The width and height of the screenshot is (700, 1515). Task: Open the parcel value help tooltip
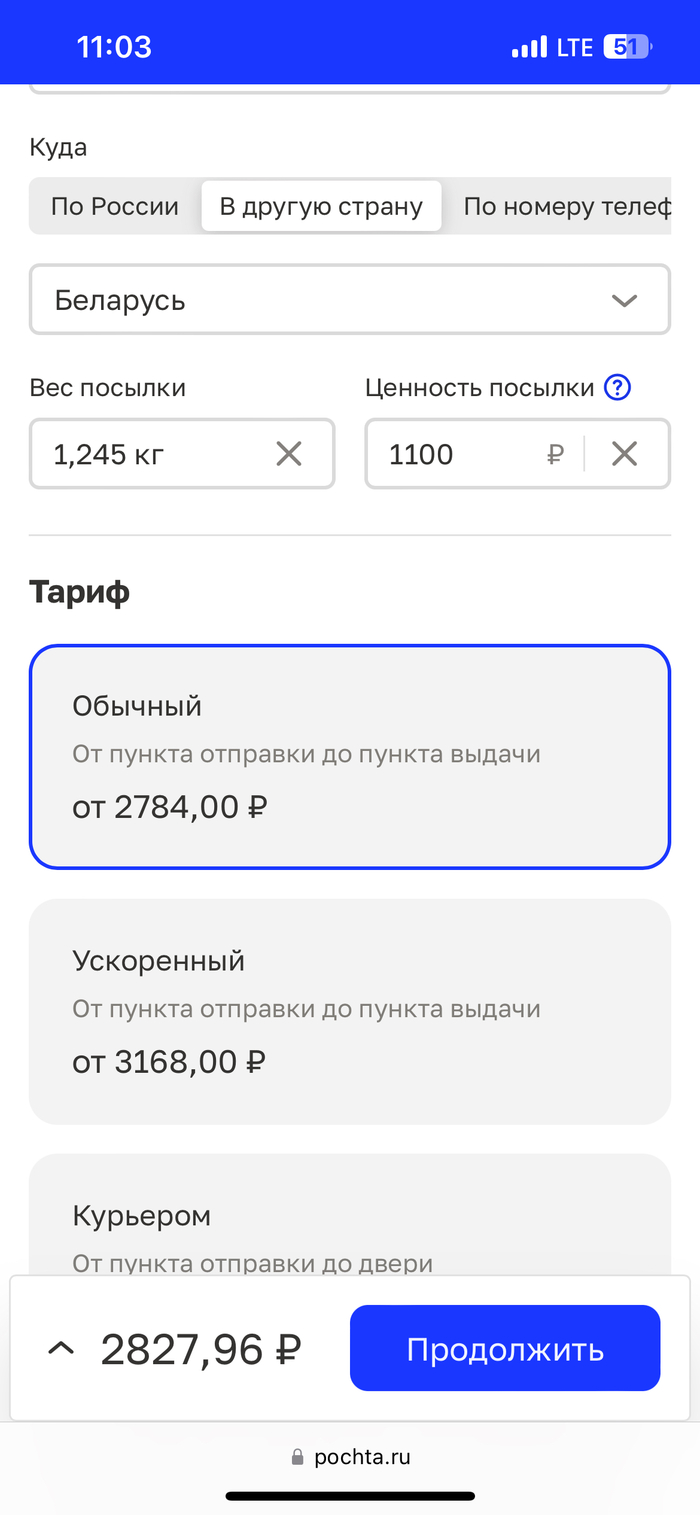(618, 388)
